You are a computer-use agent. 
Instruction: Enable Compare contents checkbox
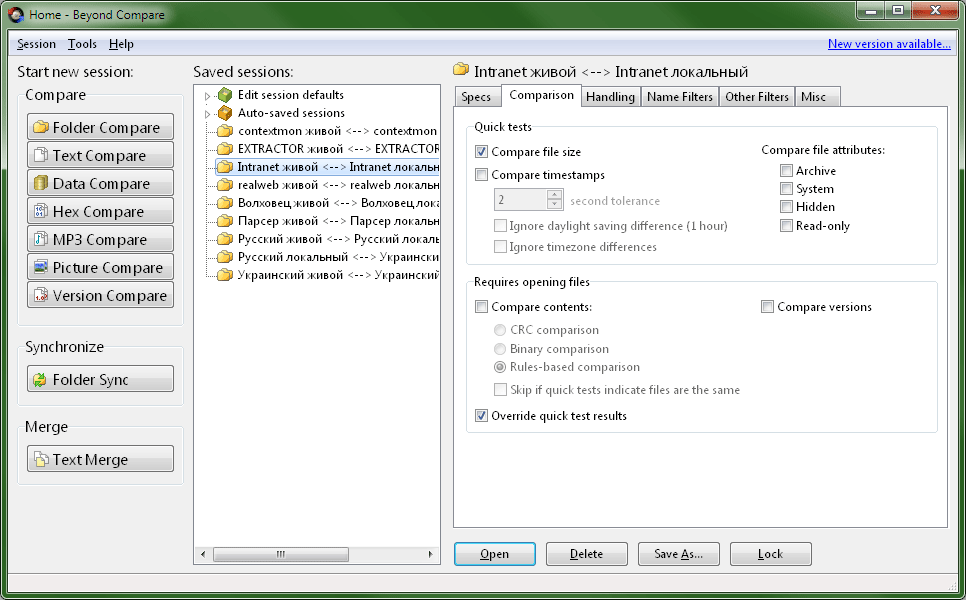coord(481,307)
